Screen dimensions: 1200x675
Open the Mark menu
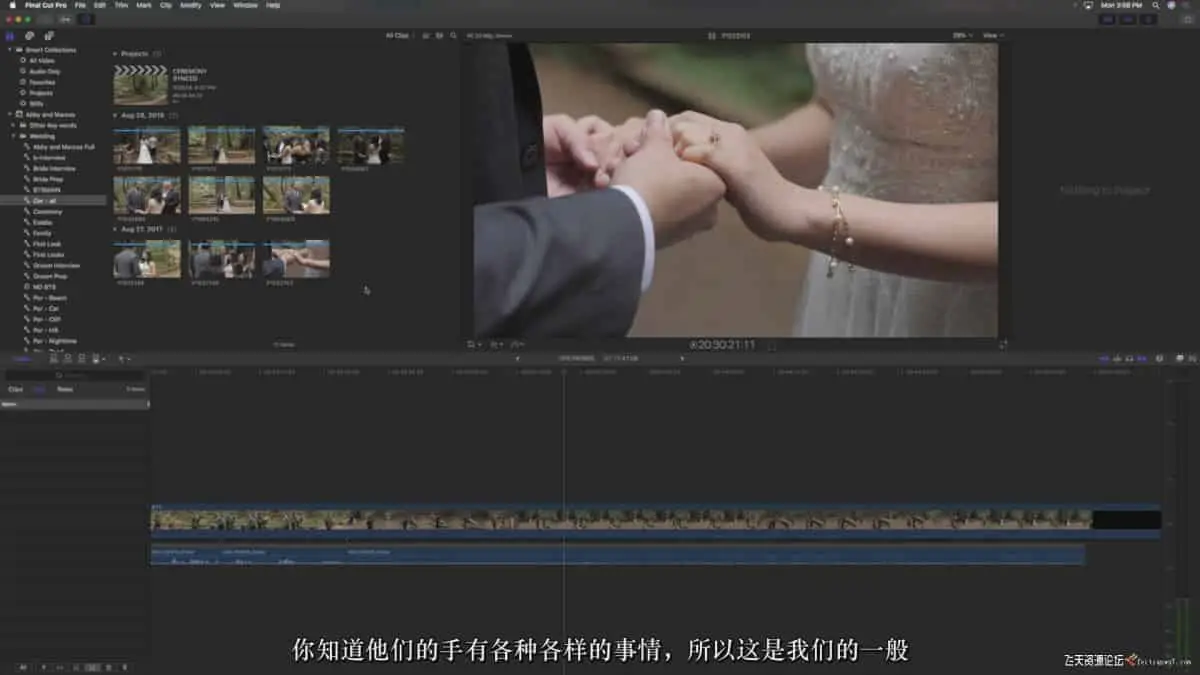tap(144, 5)
